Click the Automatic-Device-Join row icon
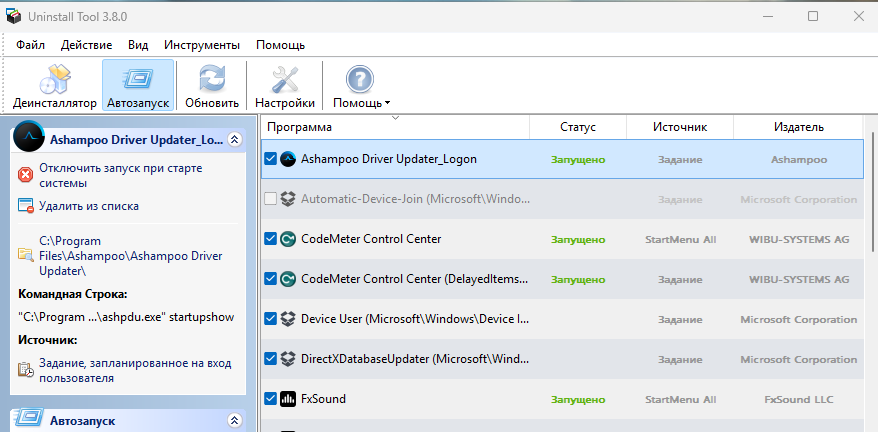The width and height of the screenshot is (878, 432). pos(288,199)
